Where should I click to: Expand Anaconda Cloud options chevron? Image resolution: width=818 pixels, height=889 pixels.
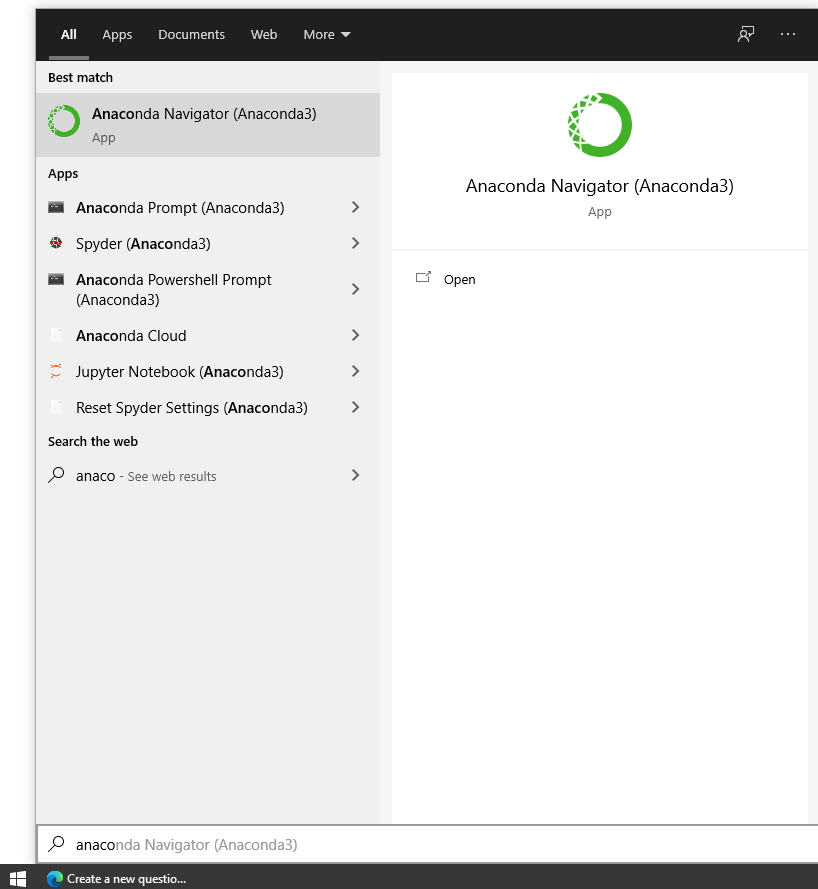coord(355,335)
